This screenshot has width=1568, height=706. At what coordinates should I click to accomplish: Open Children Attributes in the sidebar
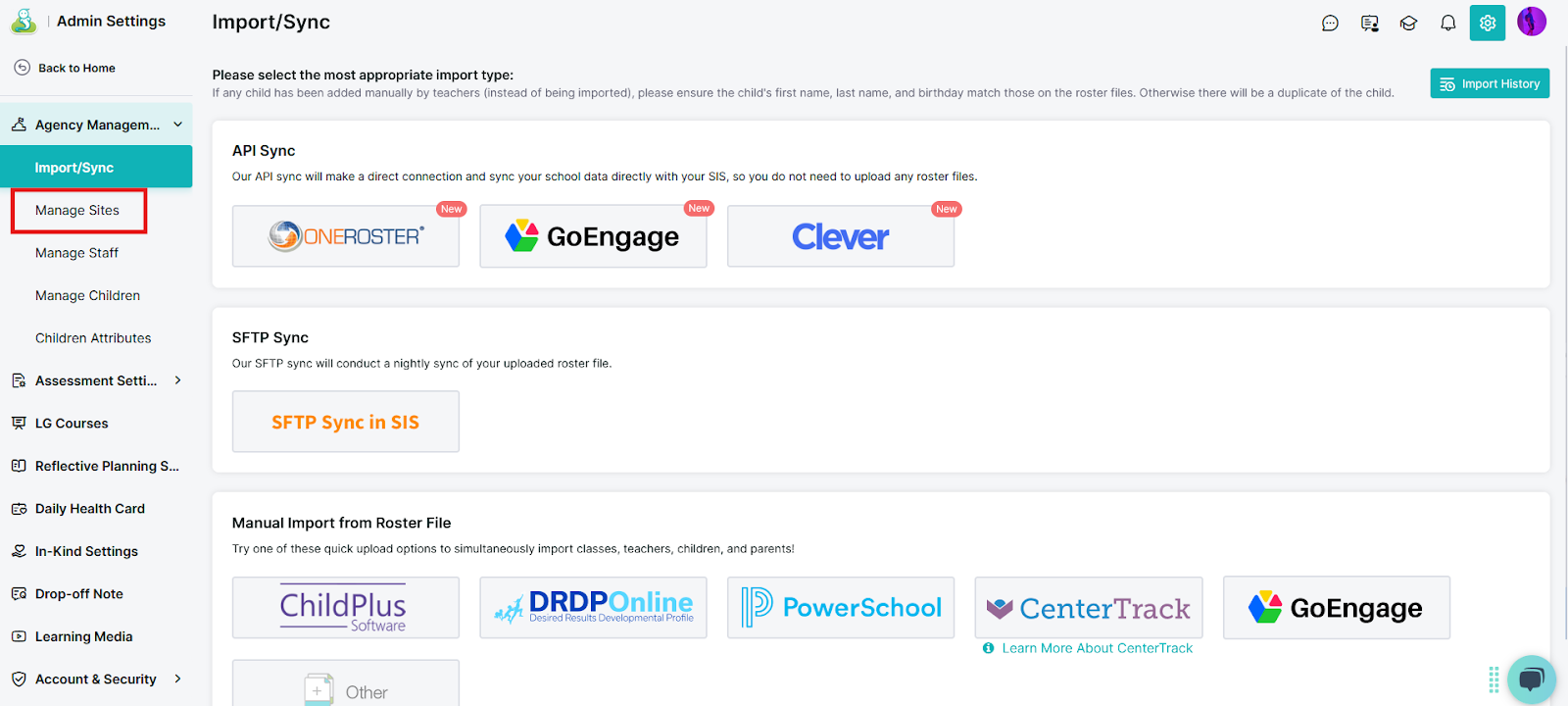click(93, 338)
